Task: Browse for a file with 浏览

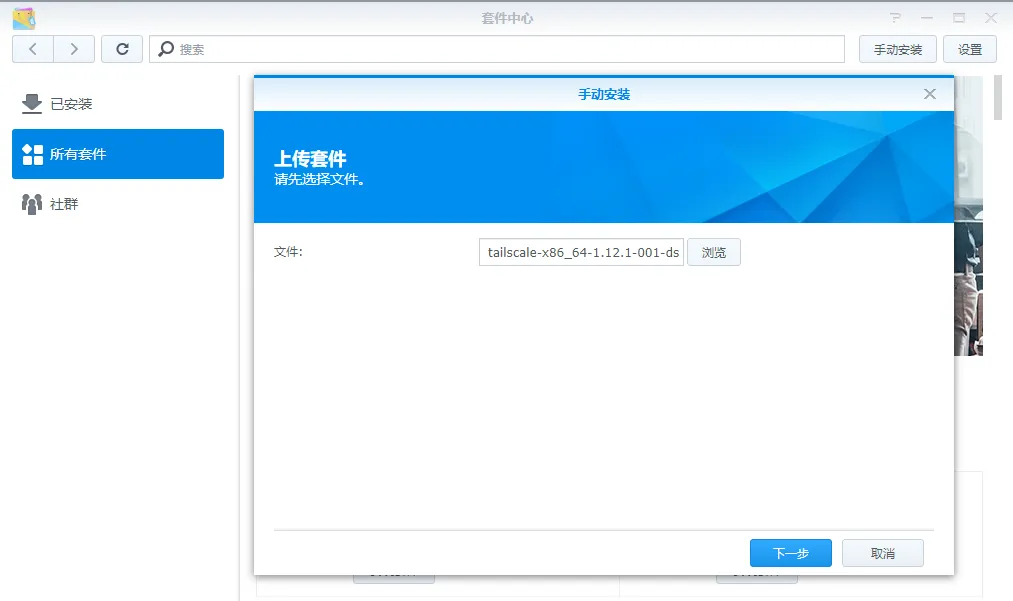Action: (714, 252)
